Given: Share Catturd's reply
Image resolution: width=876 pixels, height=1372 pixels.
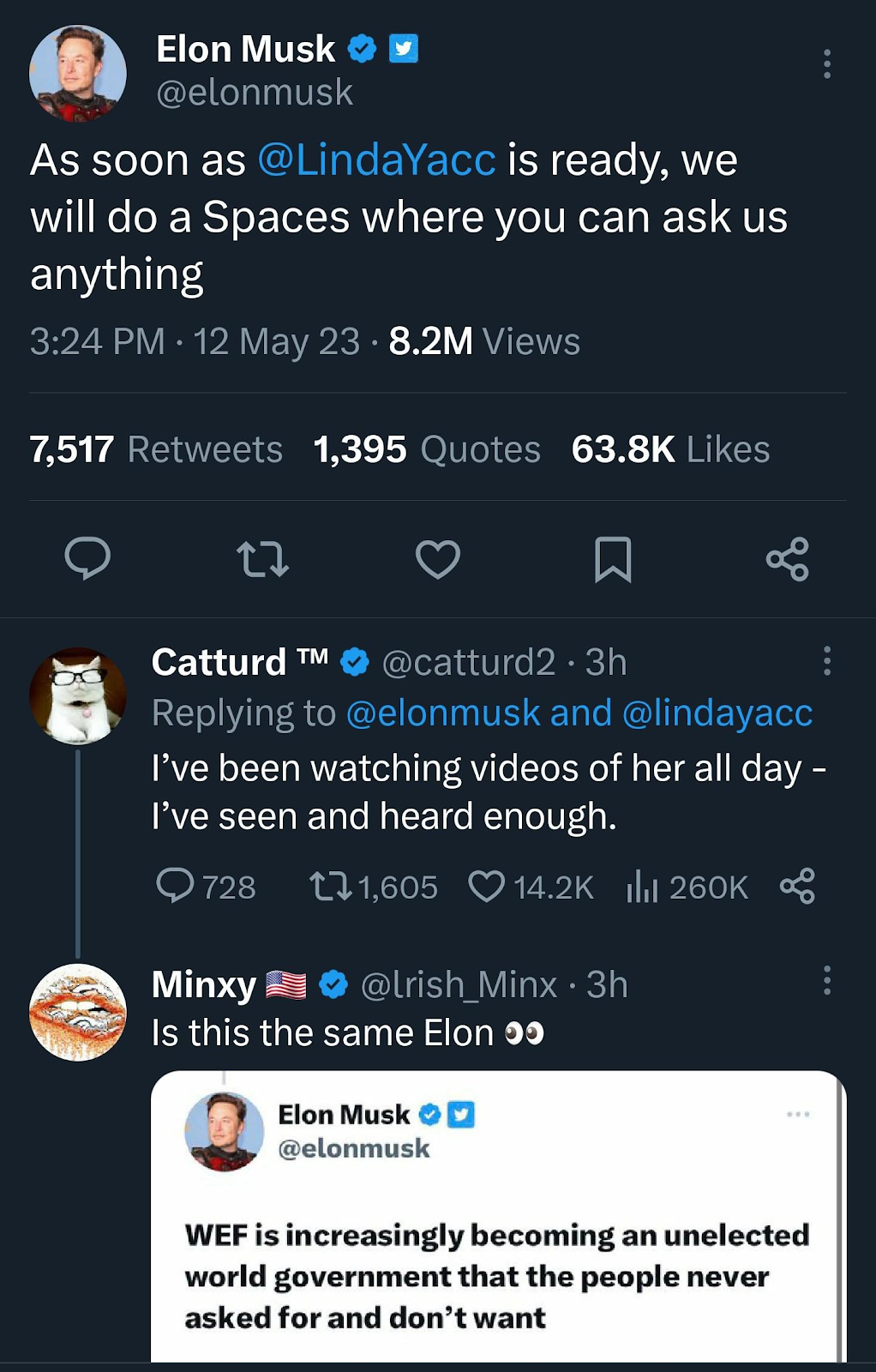Looking at the screenshot, I should 797,887.
